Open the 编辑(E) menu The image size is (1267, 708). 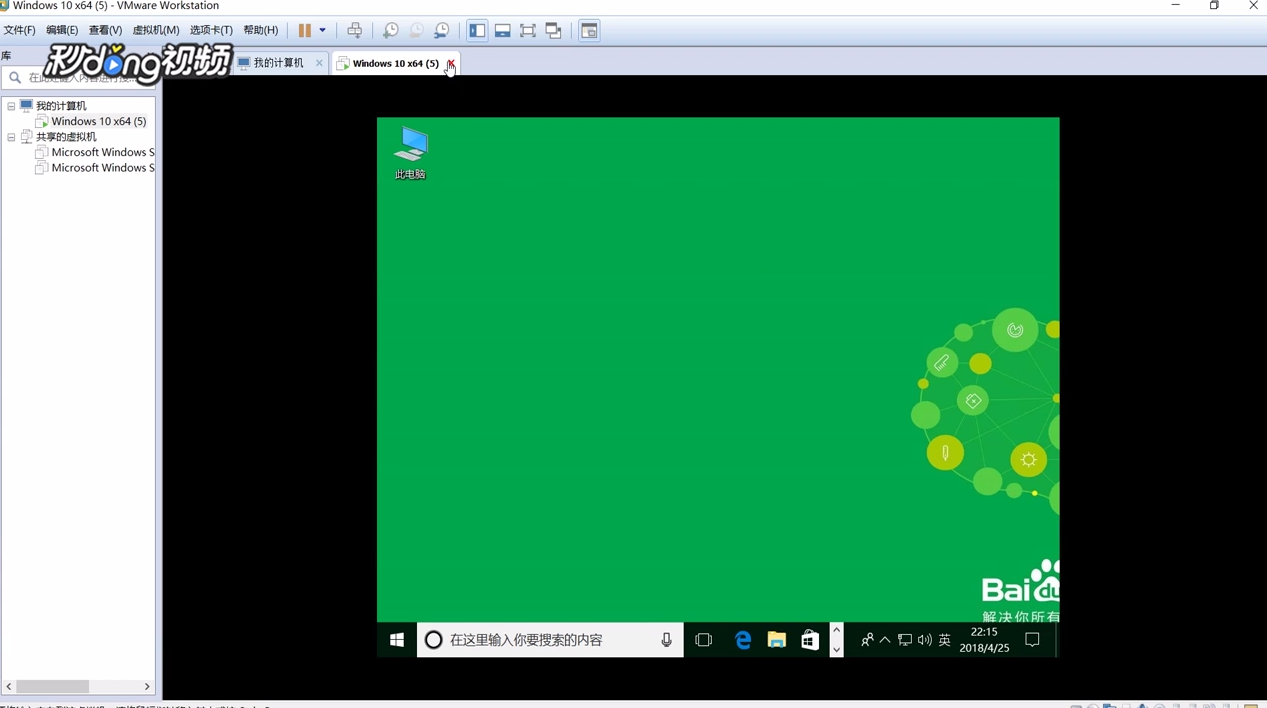coord(62,30)
